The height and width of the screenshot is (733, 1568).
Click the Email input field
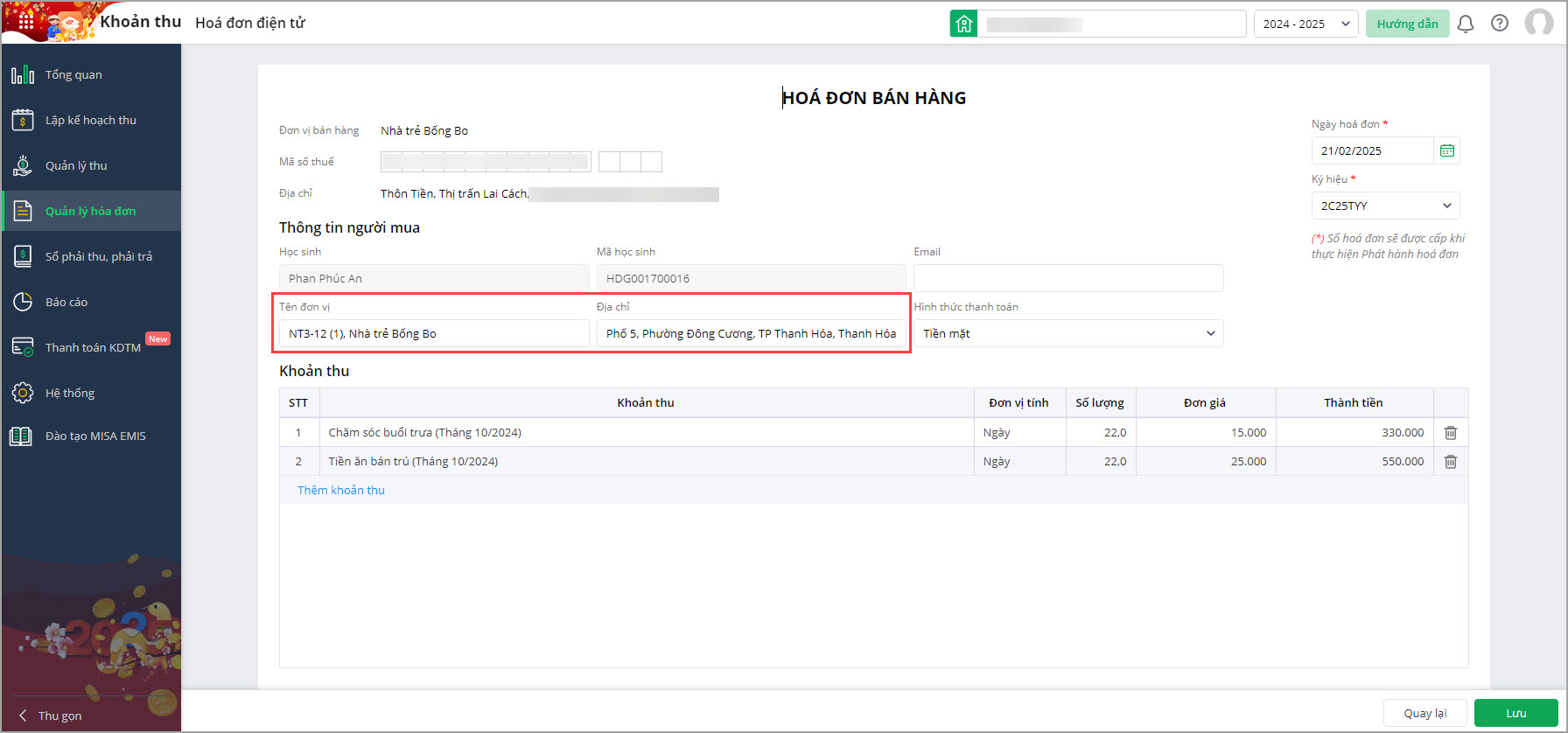pos(1067,278)
